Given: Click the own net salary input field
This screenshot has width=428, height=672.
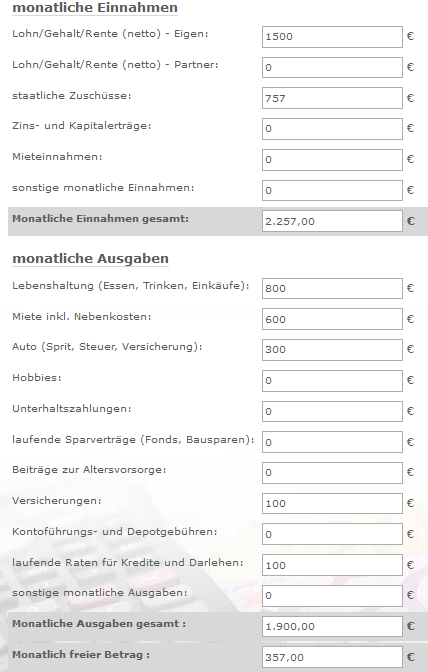Looking at the screenshot, I should coord(332,37).
